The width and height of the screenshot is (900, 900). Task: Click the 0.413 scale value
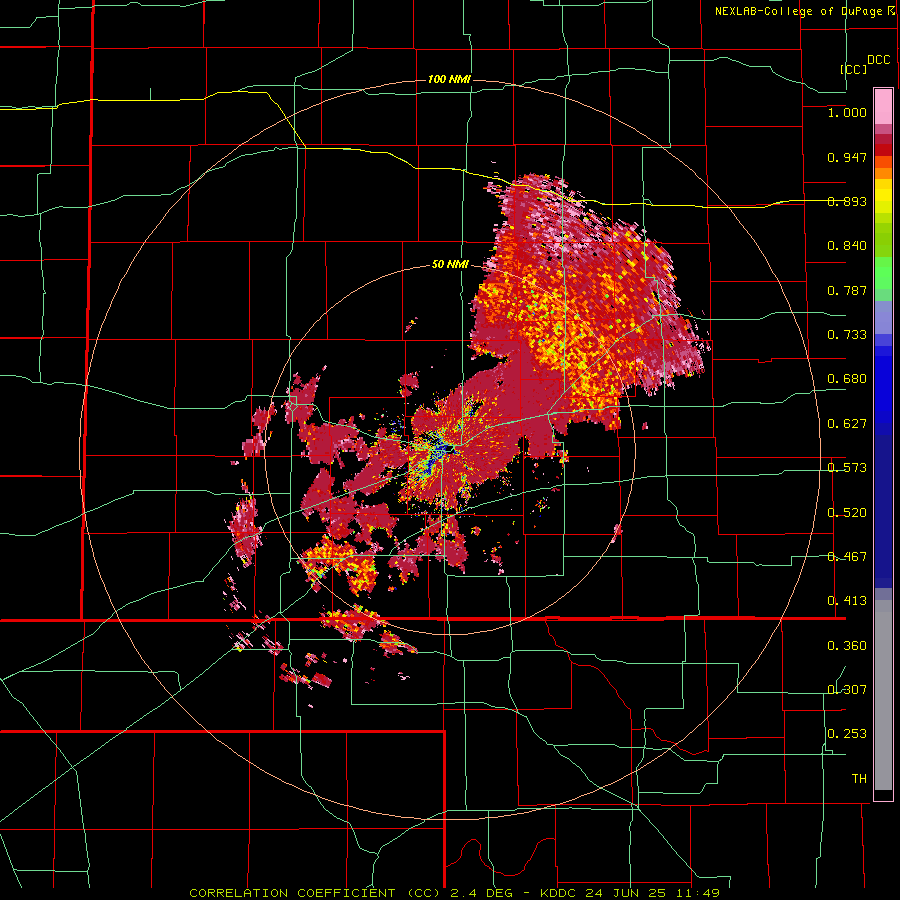tap(847, 601)
